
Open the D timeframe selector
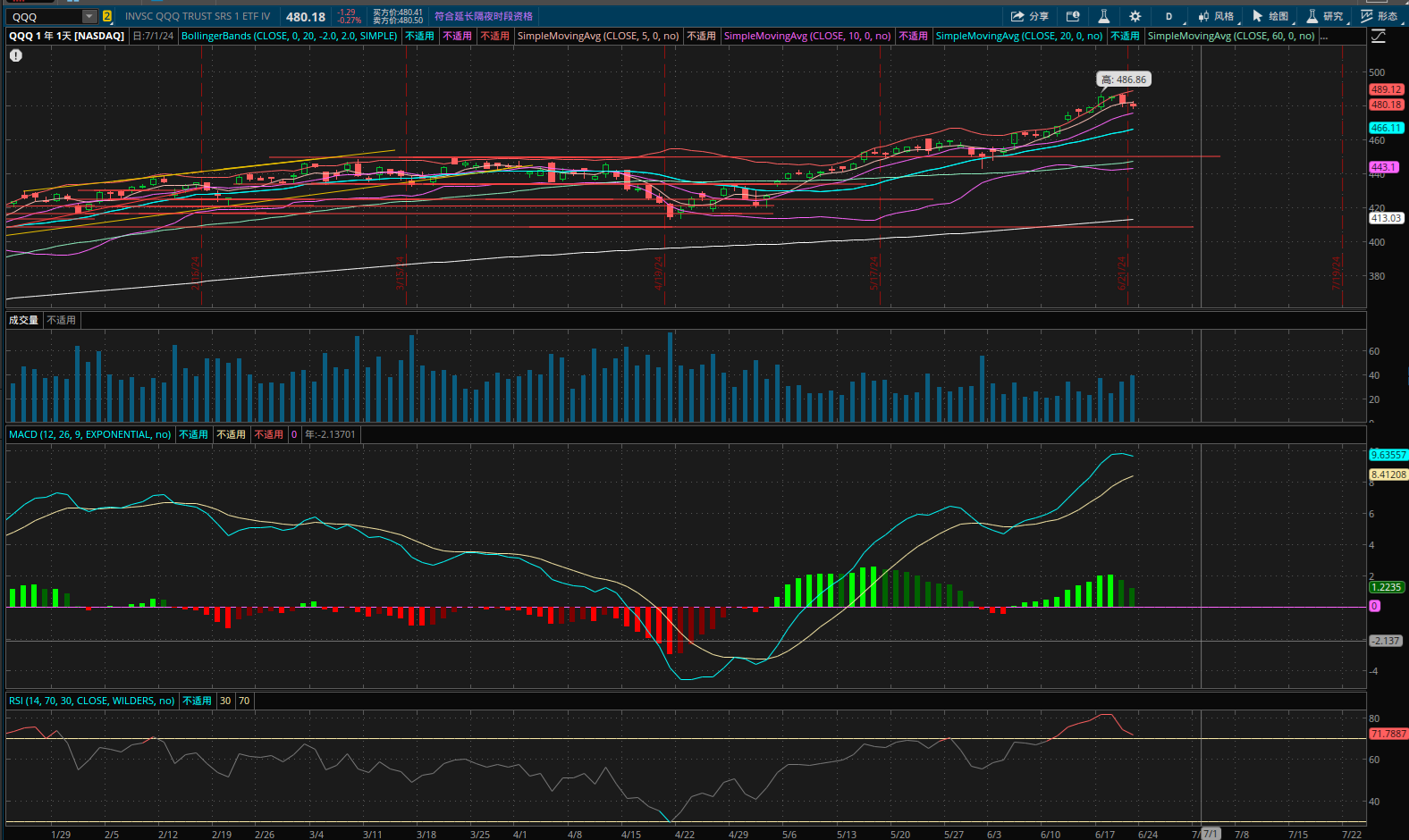(1169, 16)
